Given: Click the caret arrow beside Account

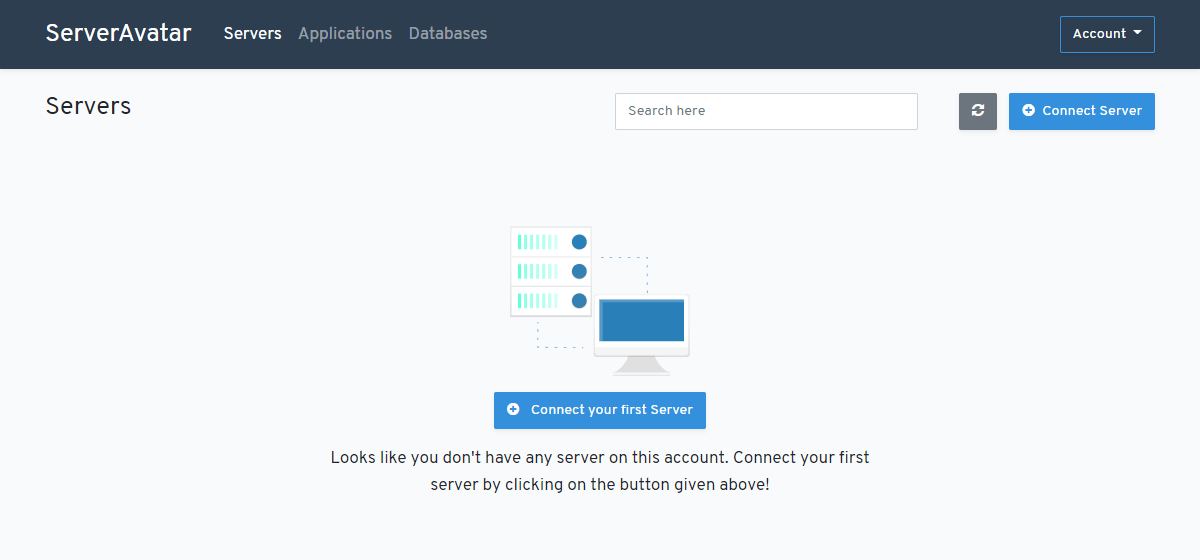Looking at the screenshot, I should [x=1137, y=34].
